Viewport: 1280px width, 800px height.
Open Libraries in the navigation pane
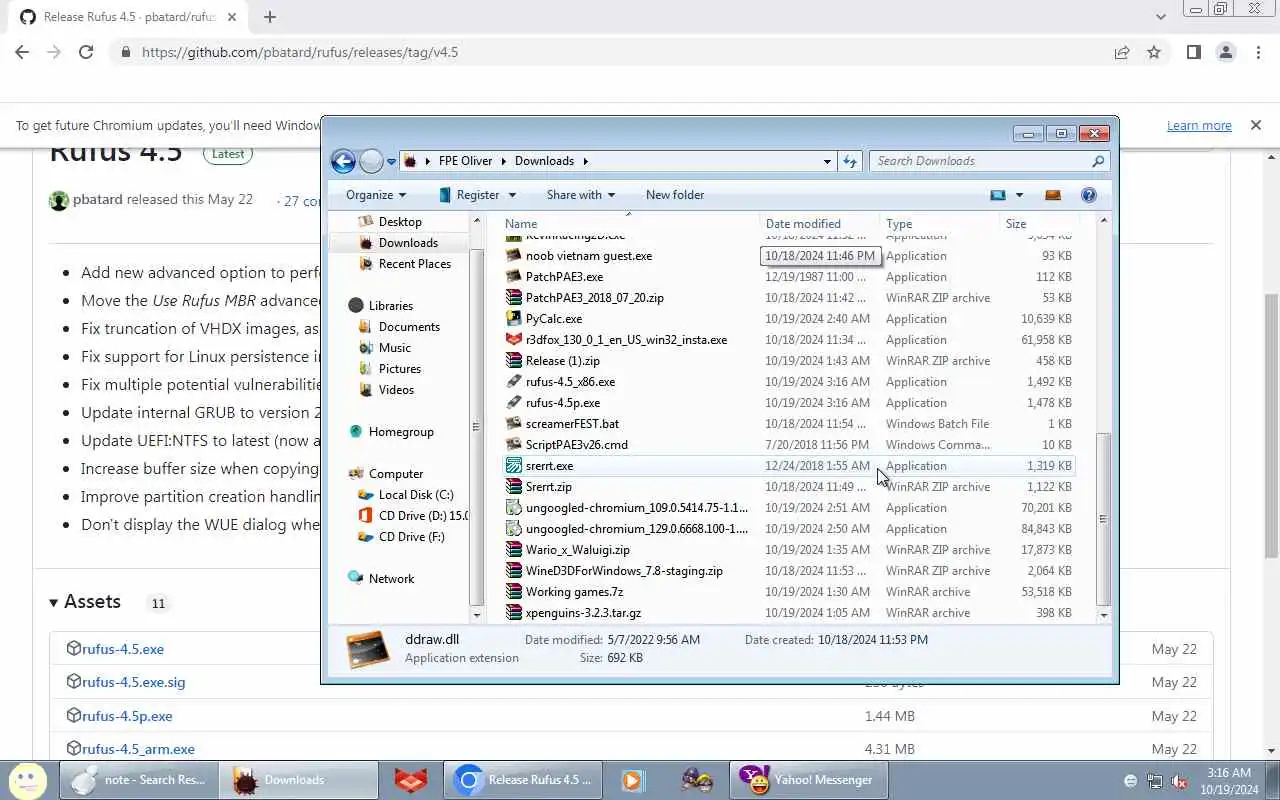(x=390, y=306)
